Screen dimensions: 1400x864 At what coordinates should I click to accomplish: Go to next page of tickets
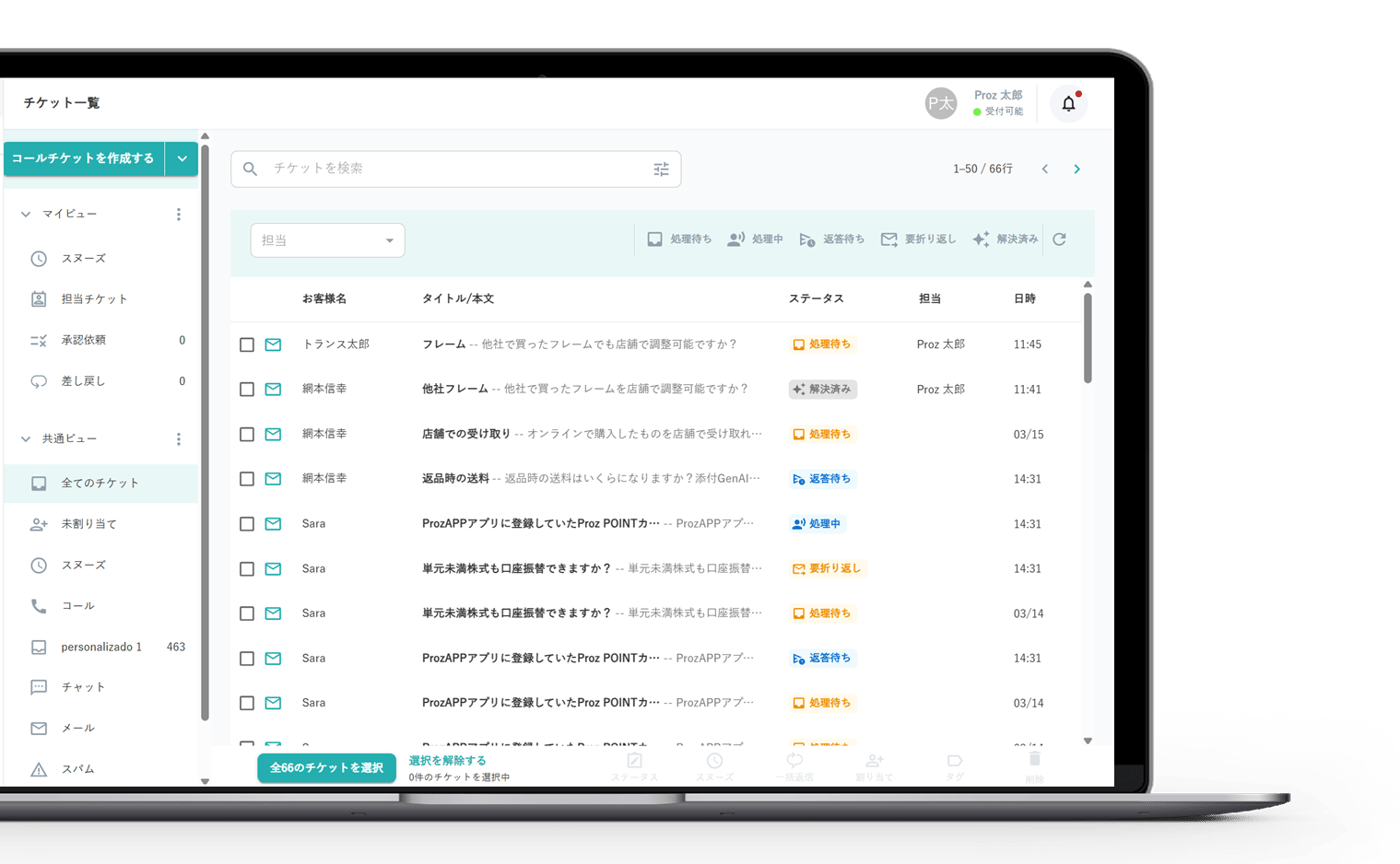click(x=1077, y=169)
